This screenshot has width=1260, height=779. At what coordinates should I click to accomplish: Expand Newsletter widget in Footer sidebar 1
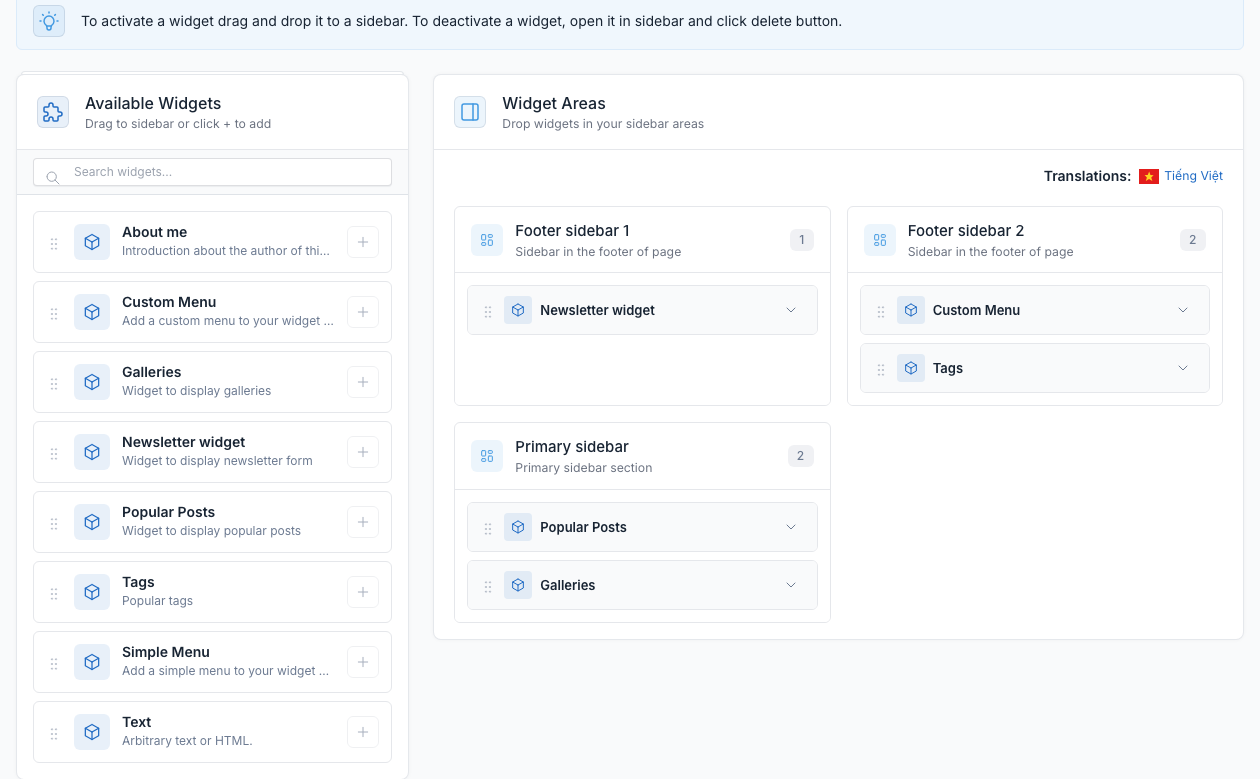click(791, 310)
